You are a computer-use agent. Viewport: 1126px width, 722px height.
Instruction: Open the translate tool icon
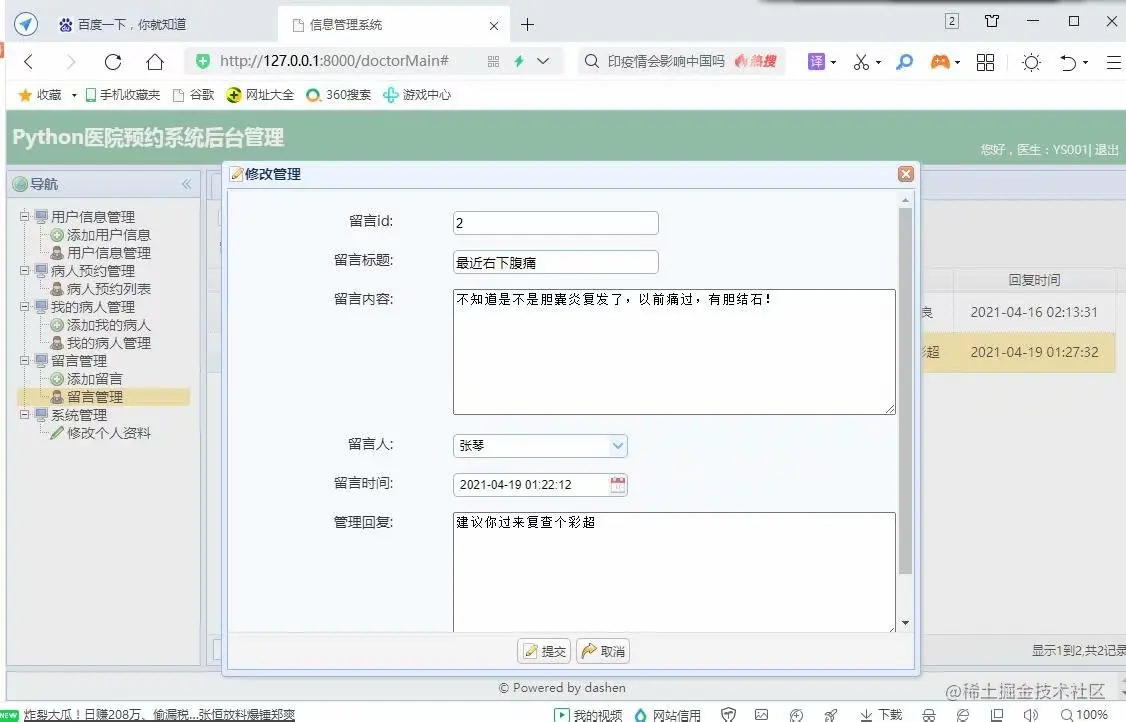pos(816,62)
